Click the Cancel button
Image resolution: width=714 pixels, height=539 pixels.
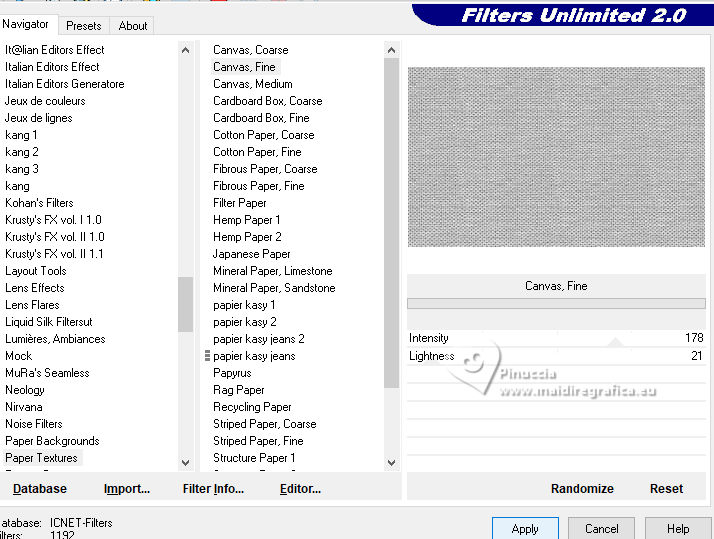(x=601, y=529)
